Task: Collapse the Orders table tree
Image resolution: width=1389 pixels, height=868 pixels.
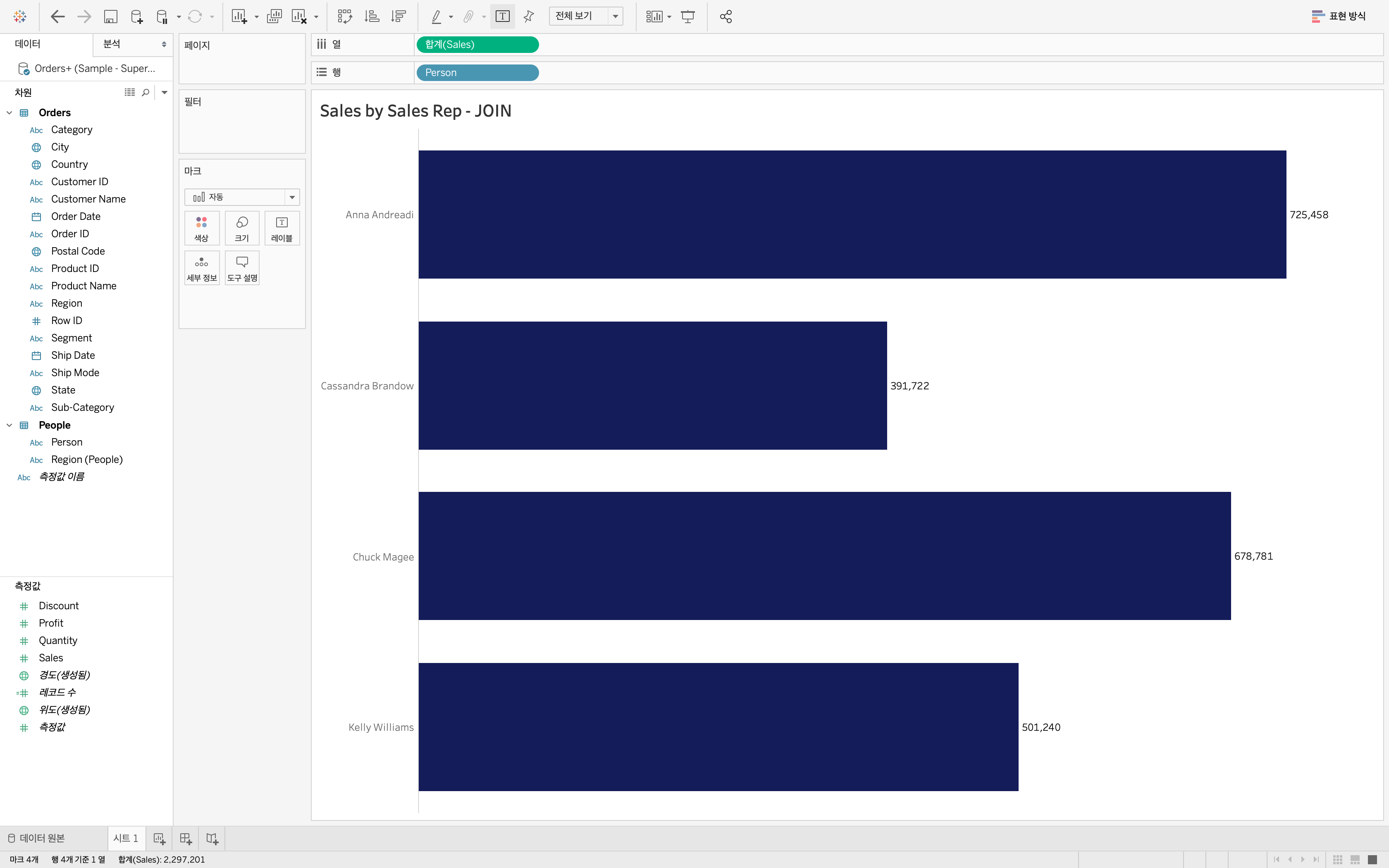Action: [x=9, y=112]
